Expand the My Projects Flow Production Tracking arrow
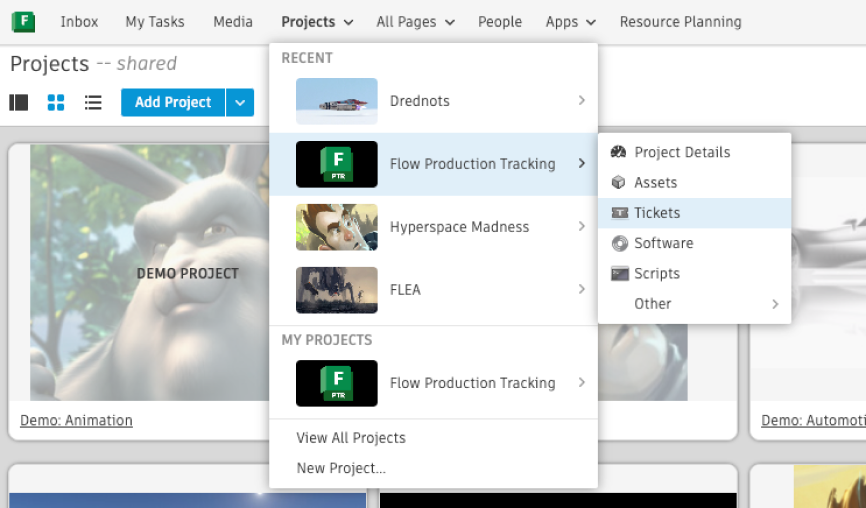Screen dimensions: 866x508 click(582, 383)
